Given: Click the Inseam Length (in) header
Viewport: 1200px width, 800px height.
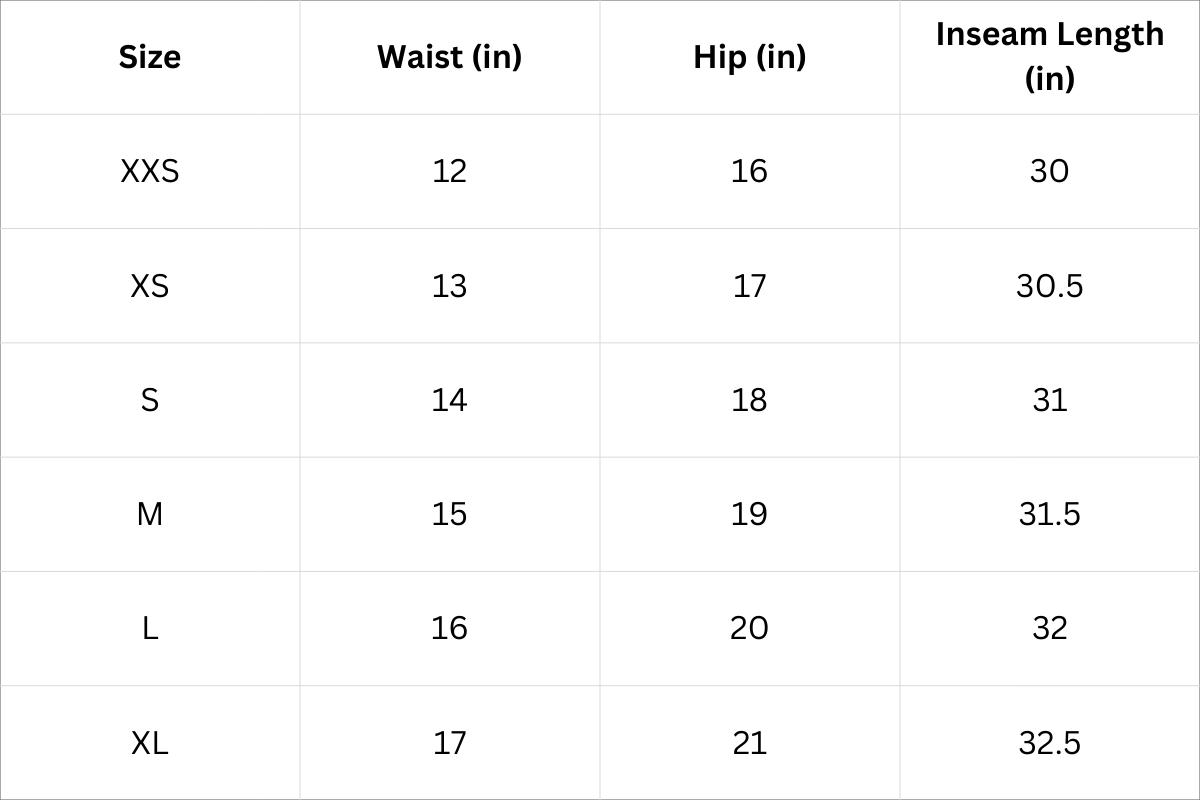Looking at the screenshot, I should click(1049, 55).
